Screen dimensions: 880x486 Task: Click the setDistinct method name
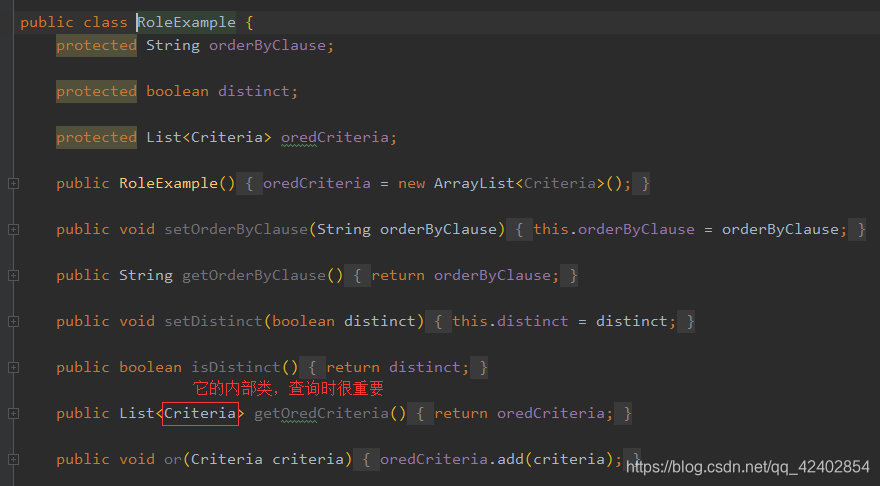click(x=213, y=322)
